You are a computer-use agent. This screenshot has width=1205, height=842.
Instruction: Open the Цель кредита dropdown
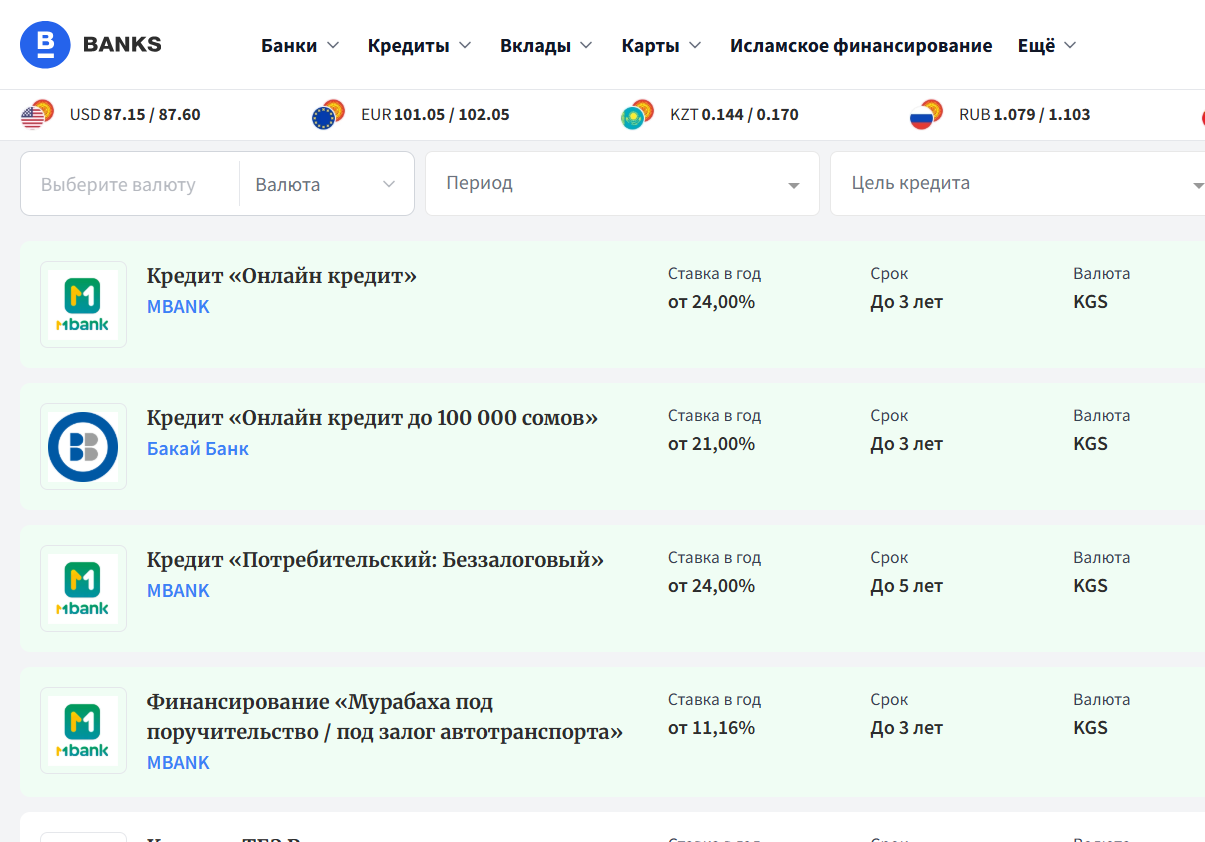coord(1018,184)
